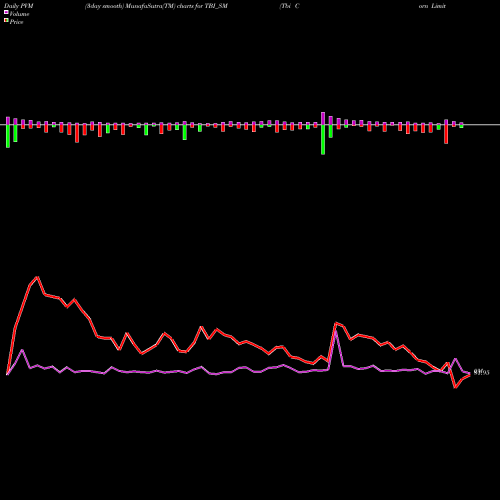Image resolution: width=500 pixels, height=500 pixels.
Task: Click the tallest green volume bar in the mid-right
Action: pyautogui.click(x=323, y=140)
